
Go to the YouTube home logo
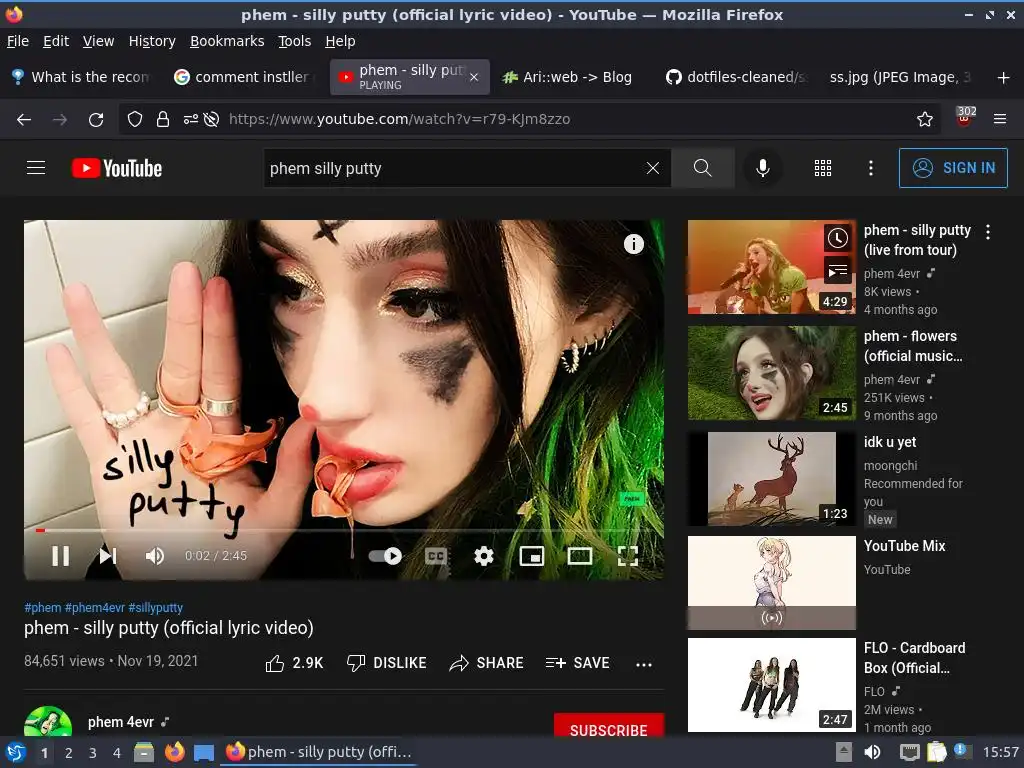117,168
